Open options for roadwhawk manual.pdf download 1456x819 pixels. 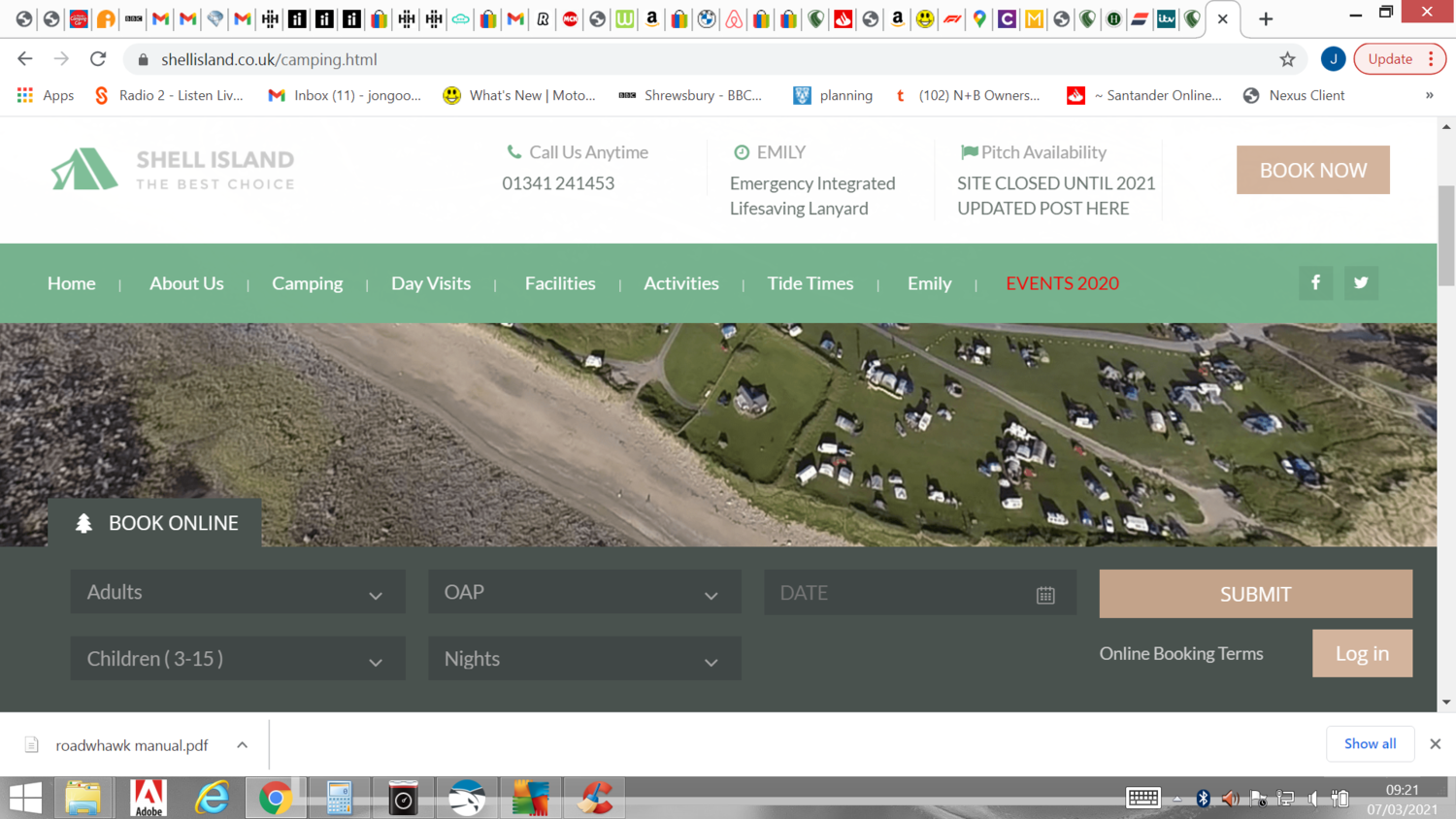tap(242, 745)
